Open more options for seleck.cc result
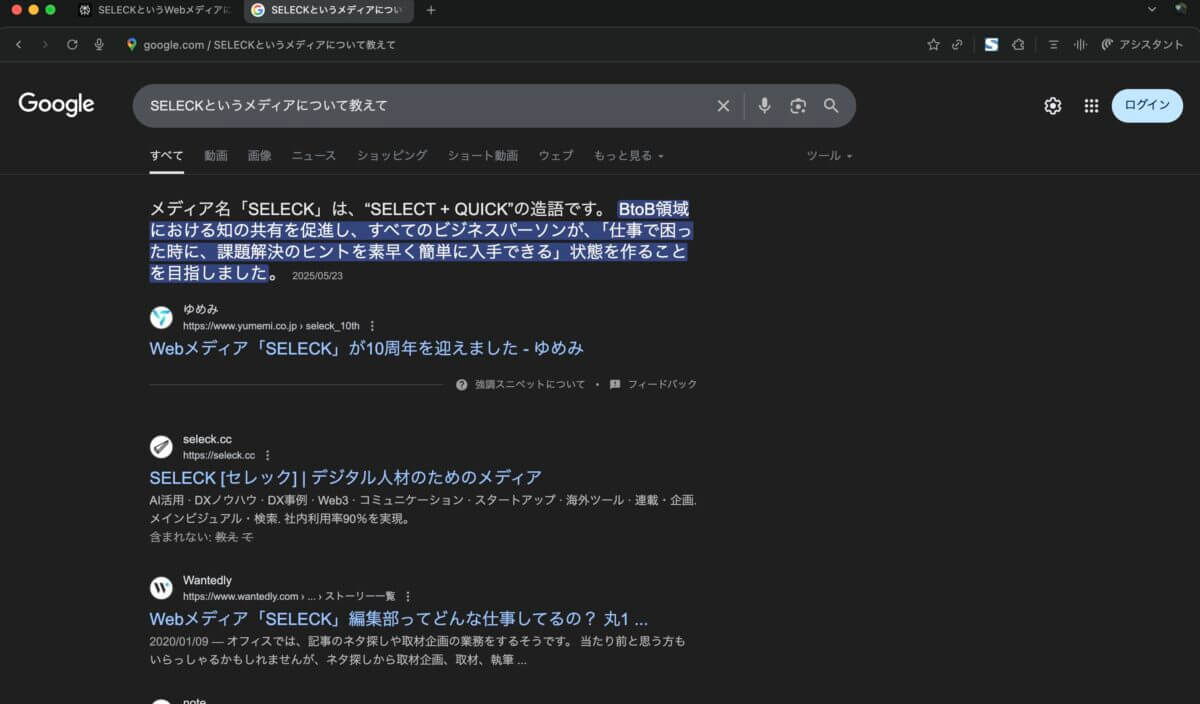This screenshot has height=704, width=1200. (267, 455)
